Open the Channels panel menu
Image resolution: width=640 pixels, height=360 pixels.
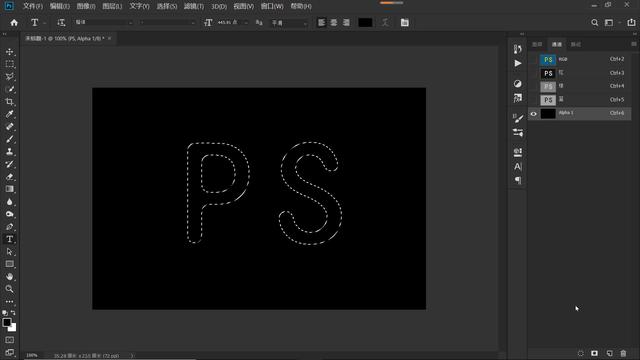tap(633, 44)
